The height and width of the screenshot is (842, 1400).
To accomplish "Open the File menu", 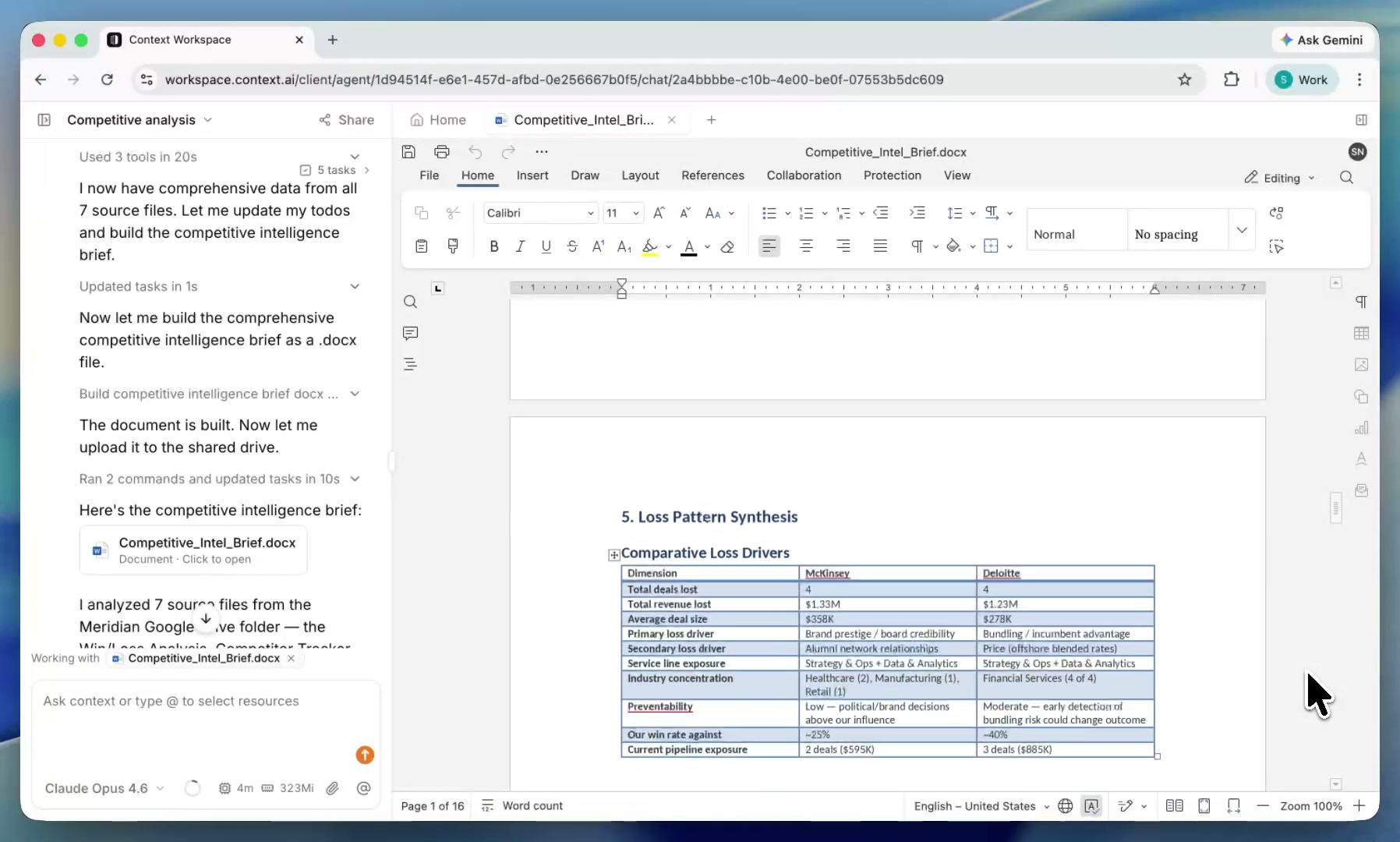I will coord(430,175).
